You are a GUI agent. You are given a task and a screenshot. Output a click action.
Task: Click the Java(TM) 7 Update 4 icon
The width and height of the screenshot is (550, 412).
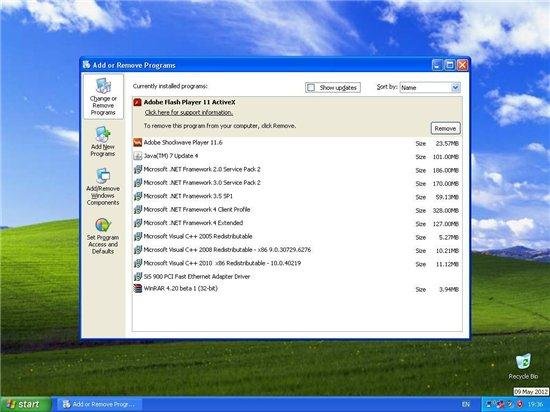tap(138, 156)
